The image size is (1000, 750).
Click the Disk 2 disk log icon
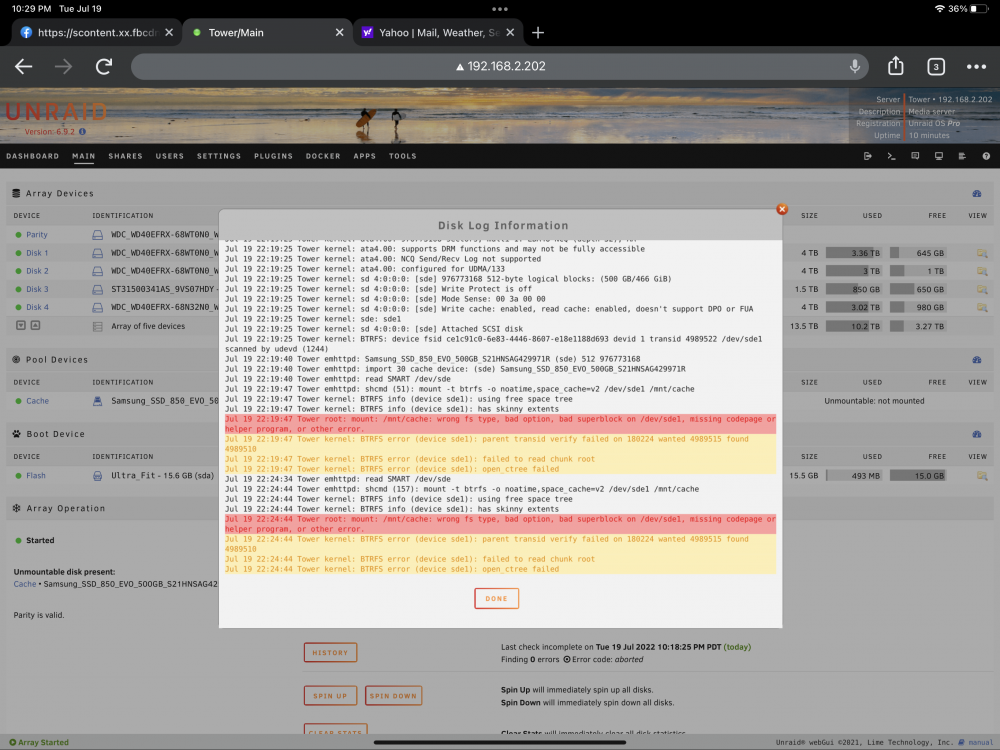[98, 271]
